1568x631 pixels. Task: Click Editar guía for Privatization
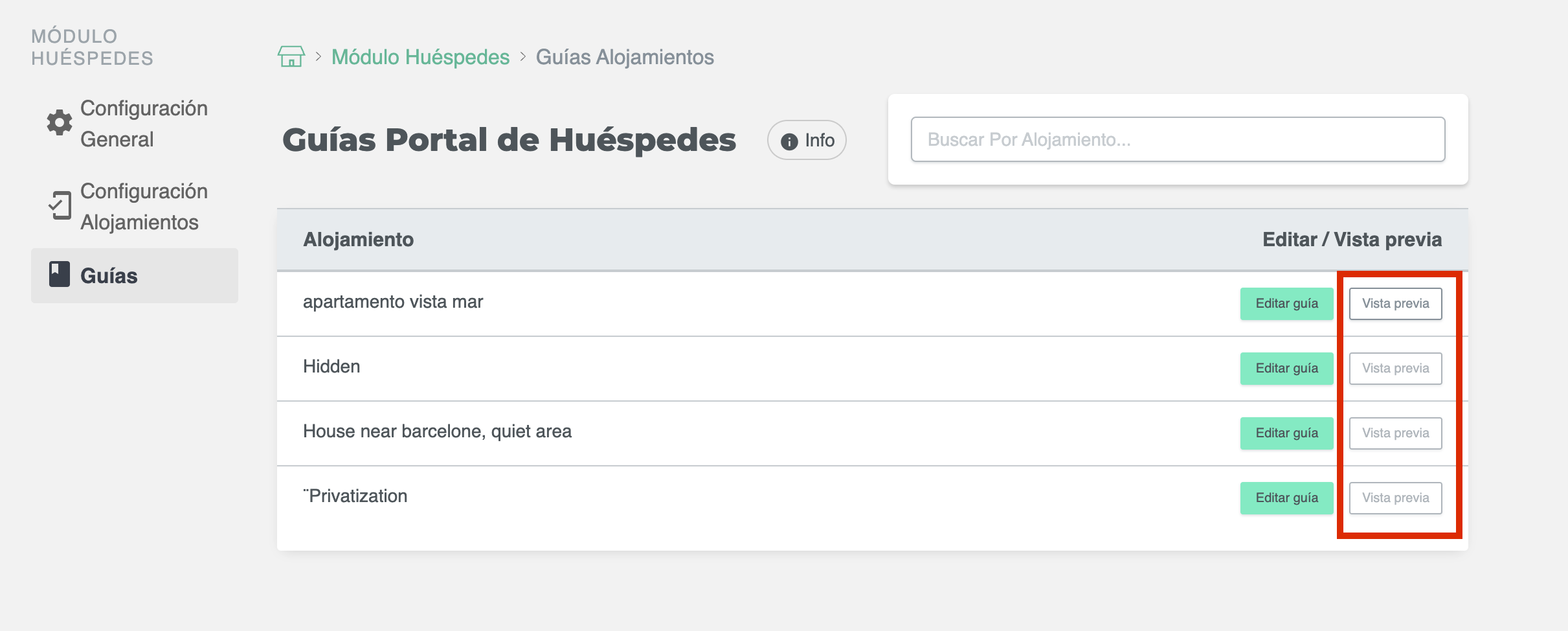point(1286,498)
